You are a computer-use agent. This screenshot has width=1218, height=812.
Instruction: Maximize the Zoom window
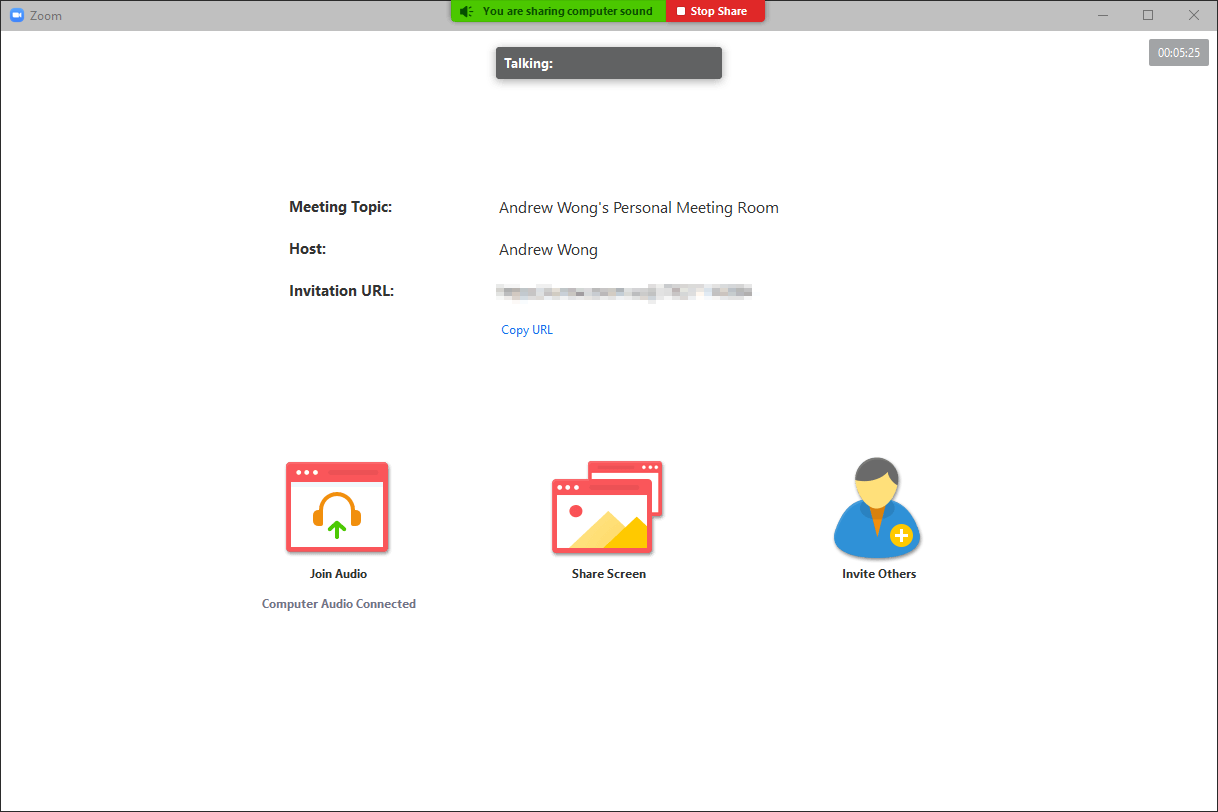[x=1148, y=15]
